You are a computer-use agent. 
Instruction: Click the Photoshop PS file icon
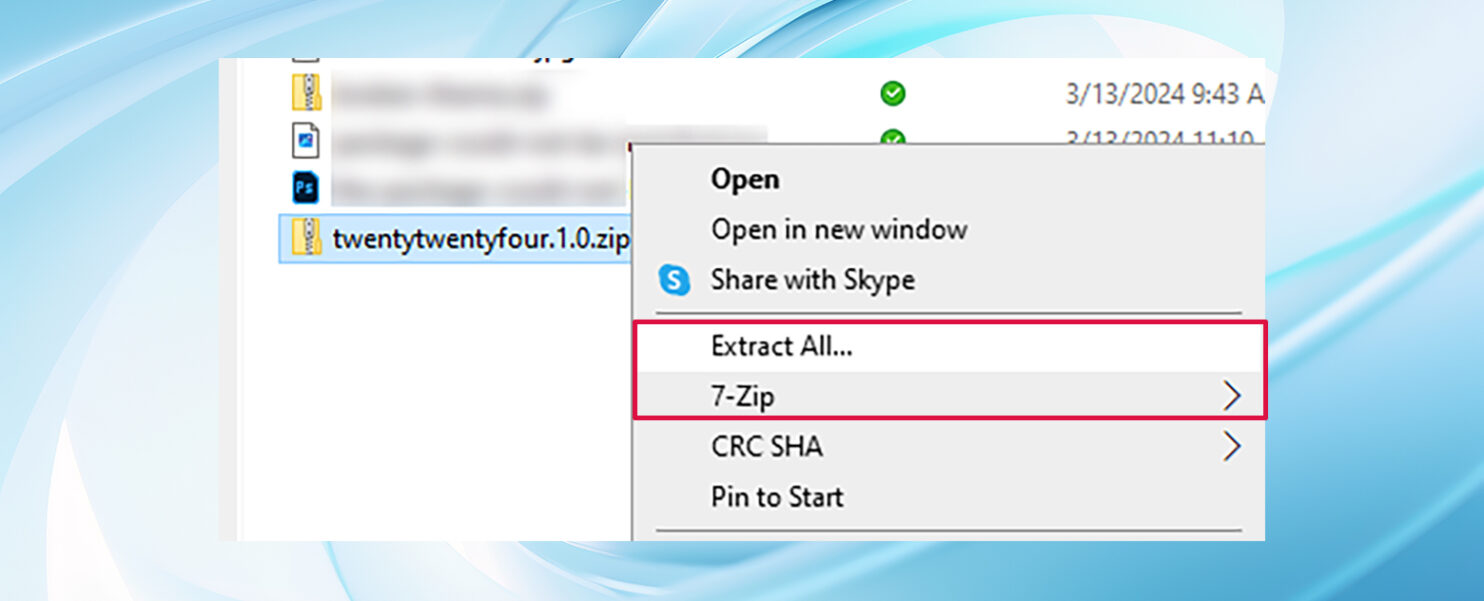307,186
